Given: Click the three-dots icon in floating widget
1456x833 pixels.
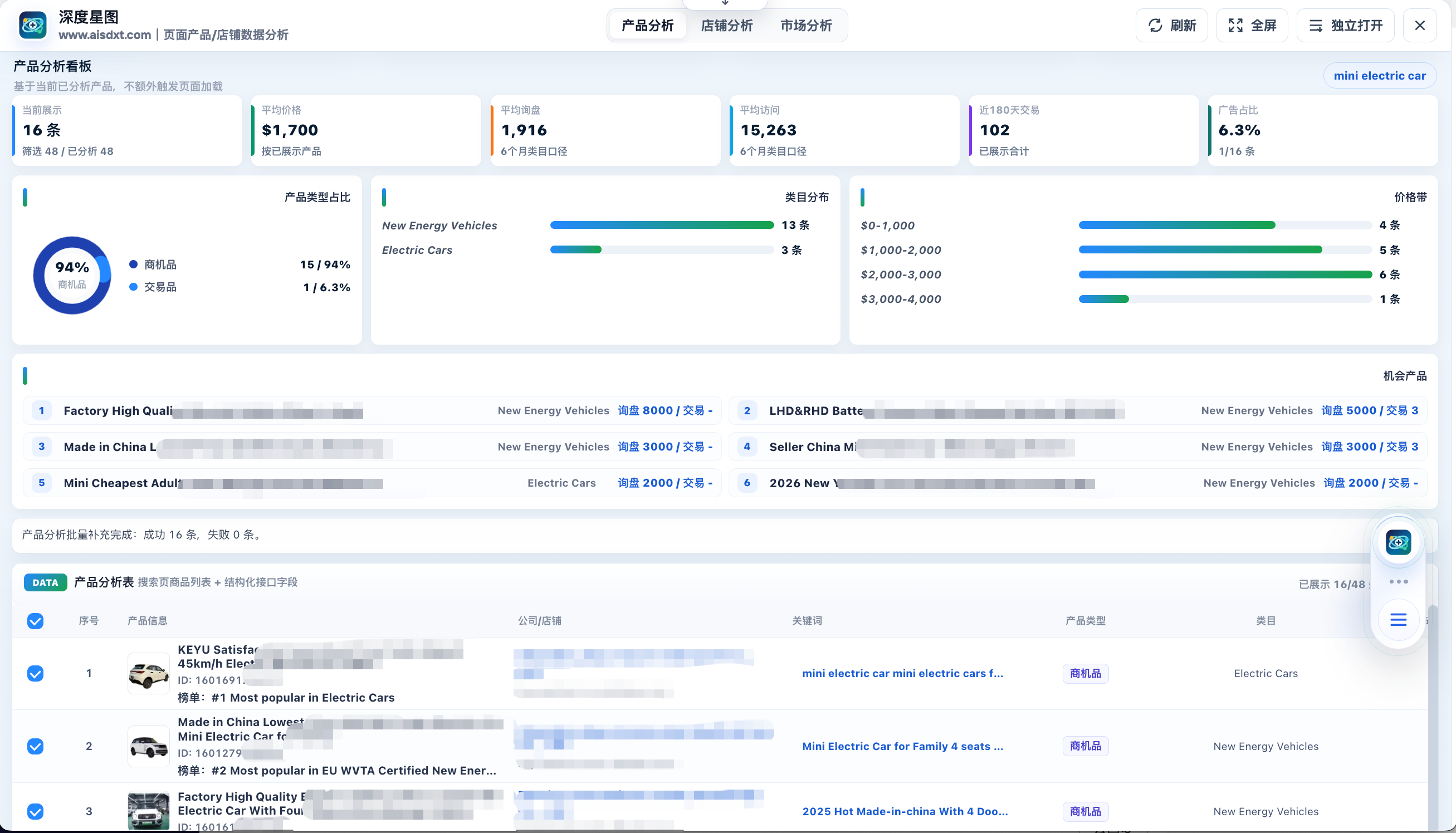Looking at the screenshot, I should point(1398,581).
